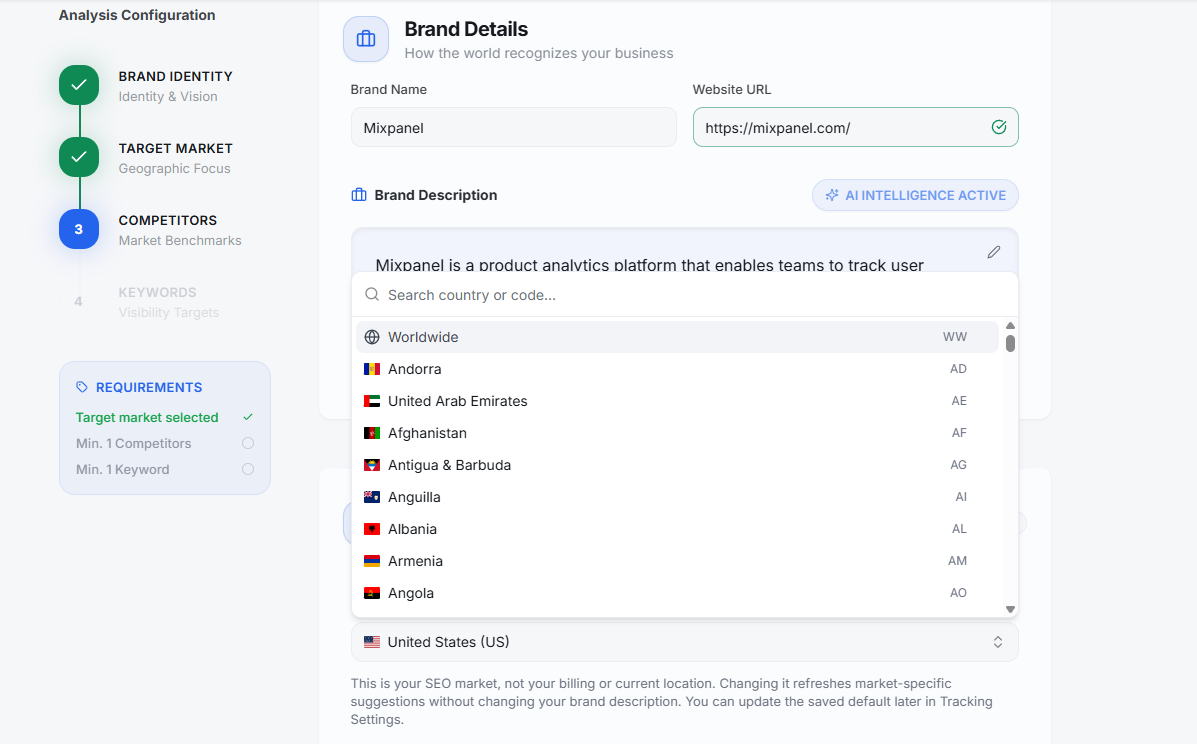1197x744 pixels.
Task: Click the Min. 1 Keyword status circle
Action: pyautogui.click(x=248, y=469)
